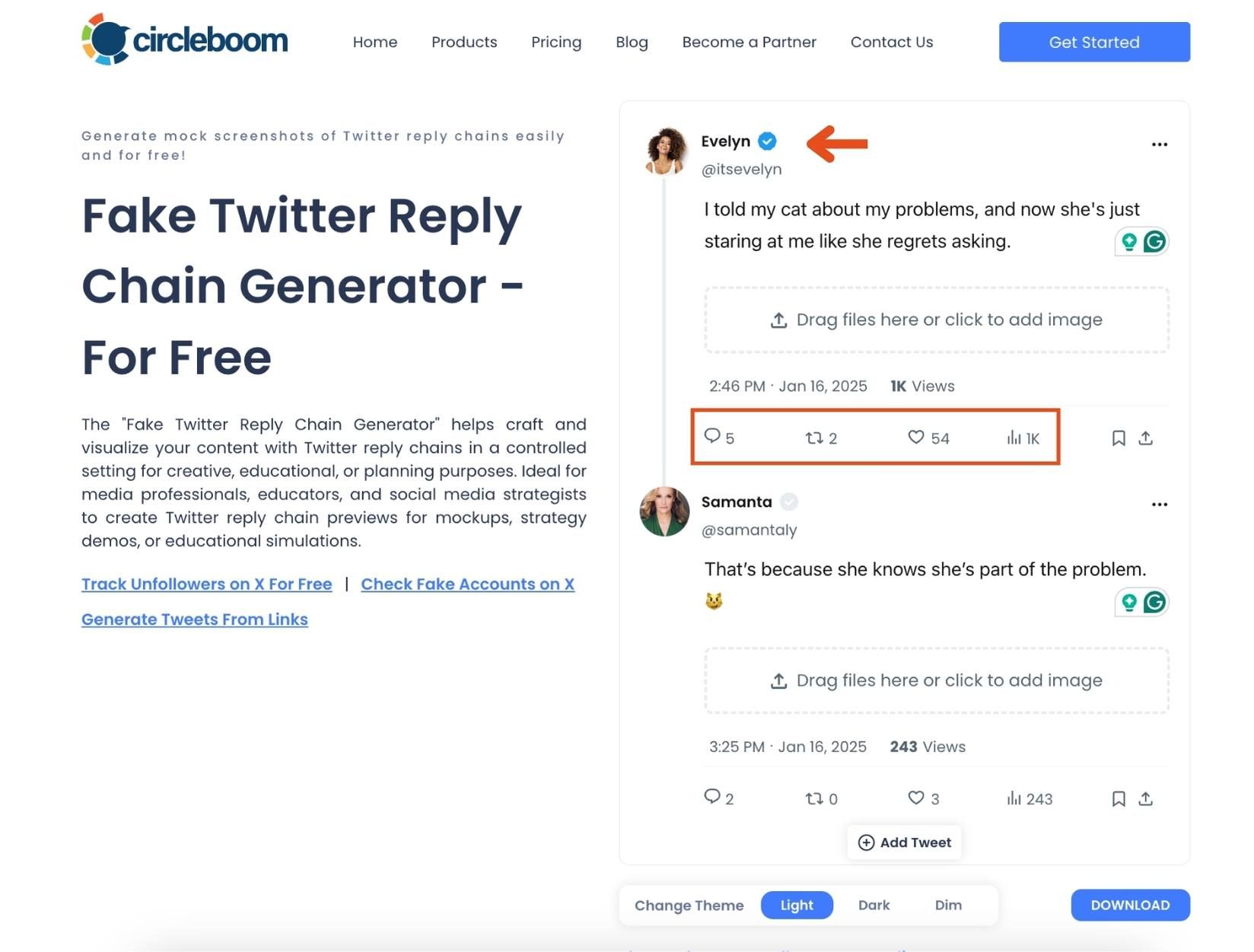Open the more options menu on Evelyn's tweet
Viewport: 1254px width, 952px height.
(1159, 144)
